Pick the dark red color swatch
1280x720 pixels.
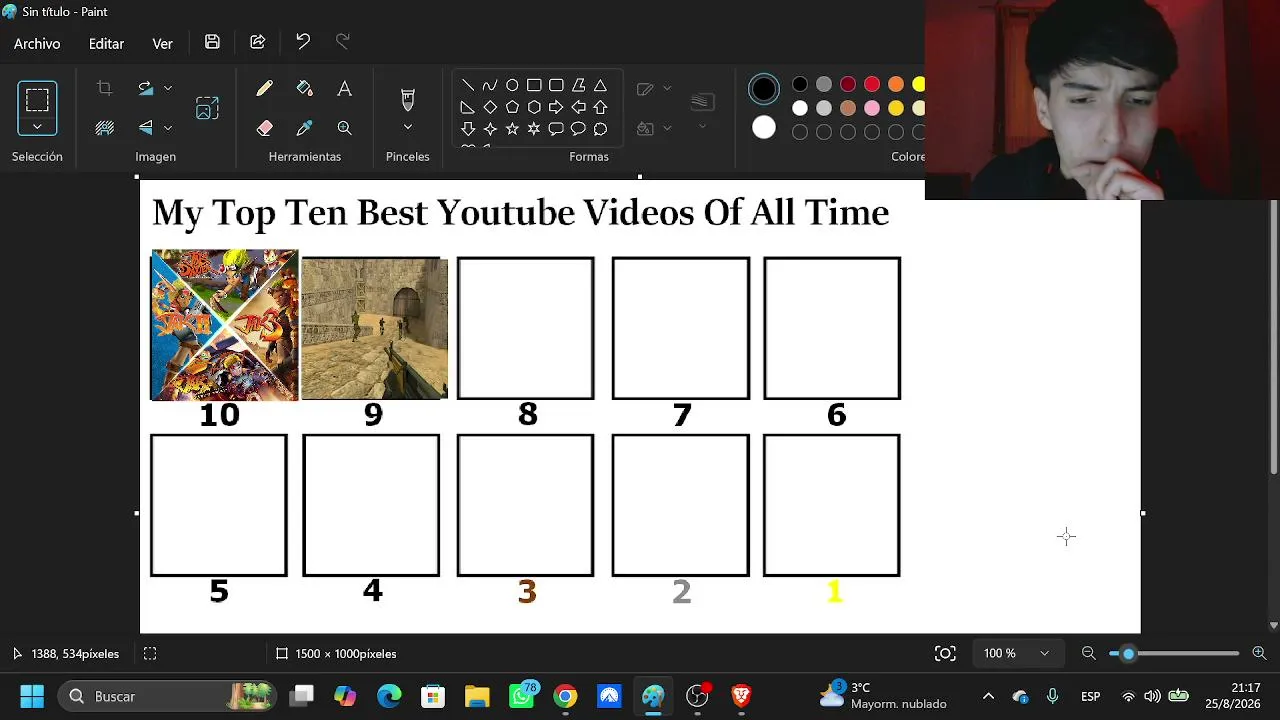(x=848, y=85)
